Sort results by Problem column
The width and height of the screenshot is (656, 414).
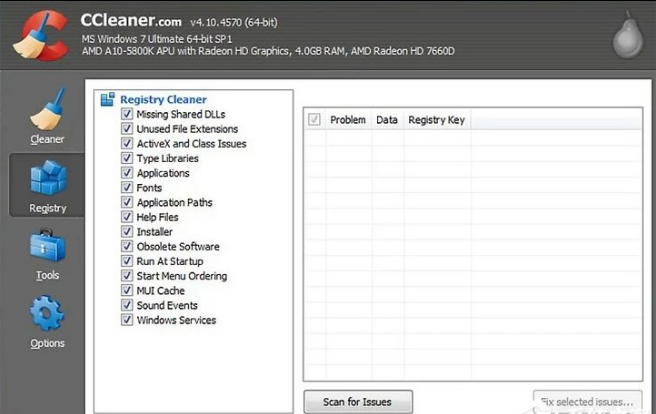click(348, 120)
